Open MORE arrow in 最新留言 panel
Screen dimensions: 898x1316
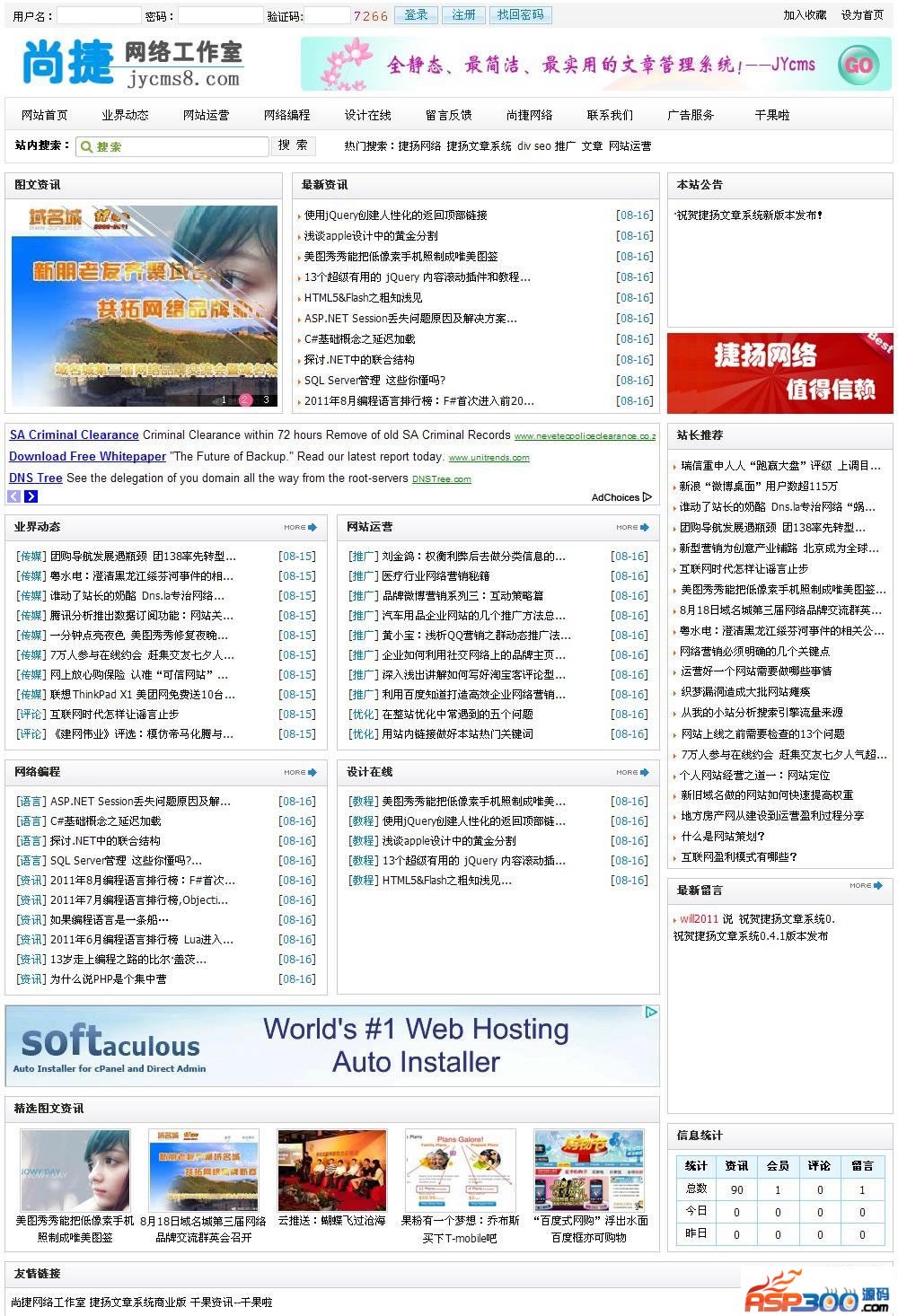866,885
